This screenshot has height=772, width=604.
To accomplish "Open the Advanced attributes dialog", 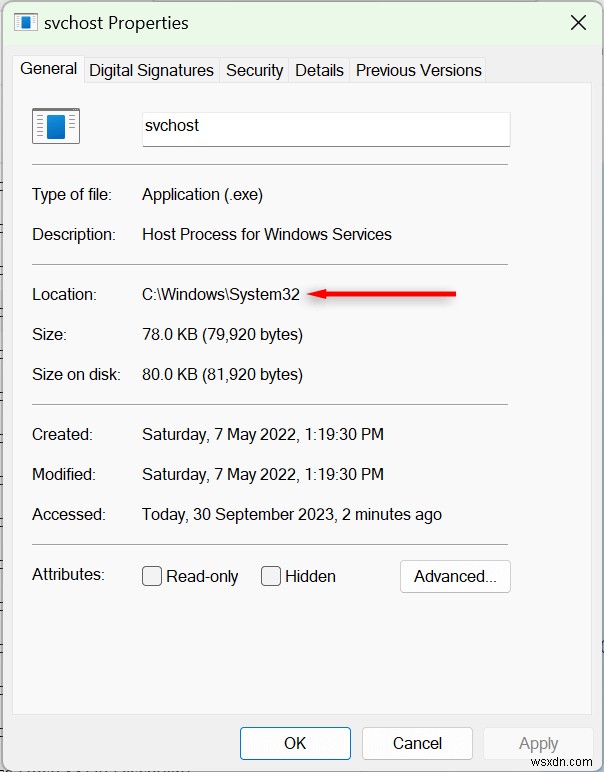I will pyautogui.click(x=455, y=576).
